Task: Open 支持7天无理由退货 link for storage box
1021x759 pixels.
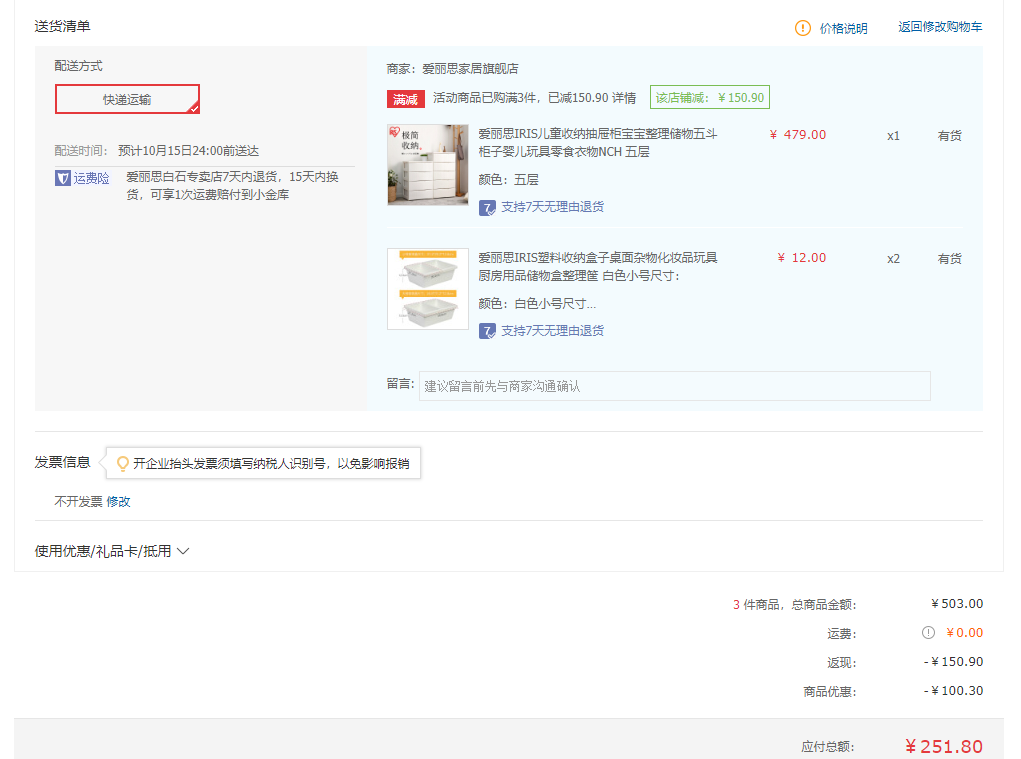Action: (553, 331)
